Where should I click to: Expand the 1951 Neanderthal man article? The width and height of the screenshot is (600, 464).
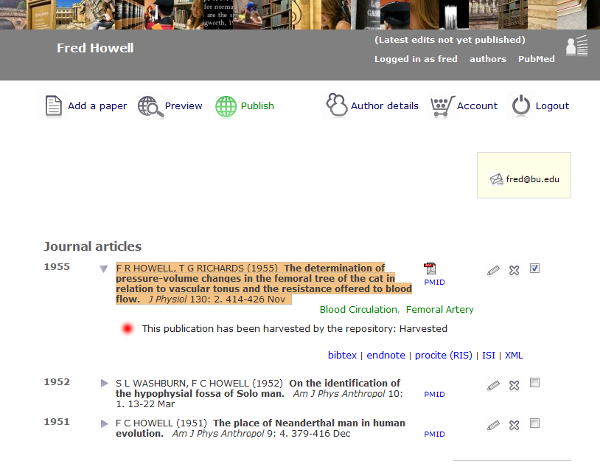[x=104, y=424]
